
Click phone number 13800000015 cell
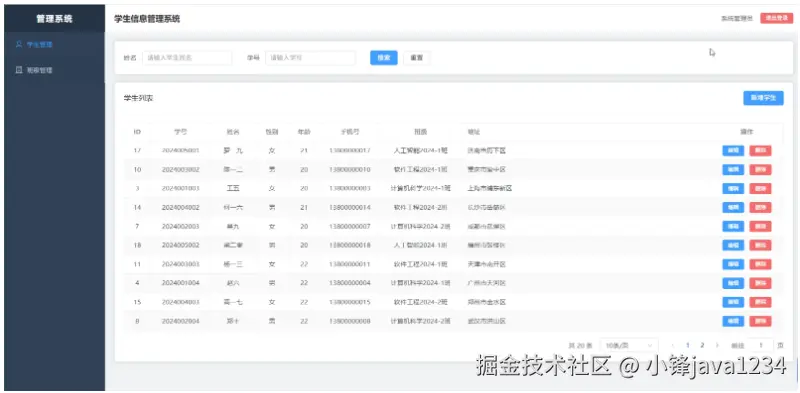click(x=350, y=302)
